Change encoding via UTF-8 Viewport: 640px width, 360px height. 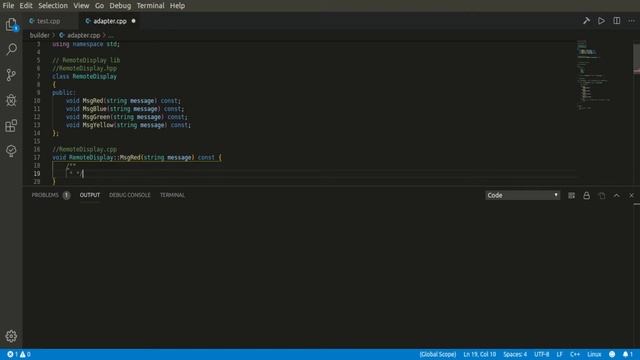542,354
